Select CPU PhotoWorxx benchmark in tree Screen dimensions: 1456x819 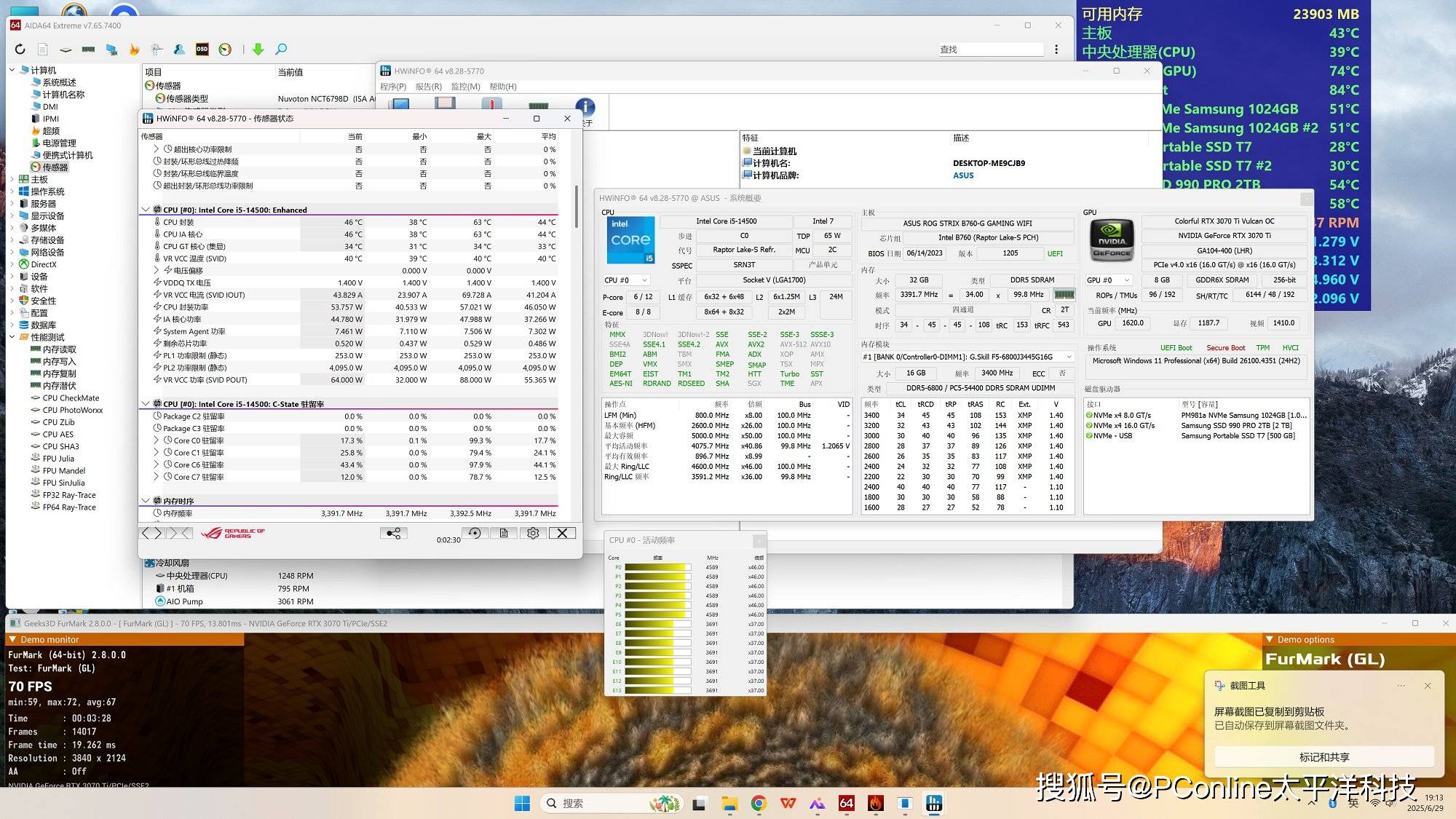coord(72,411)
